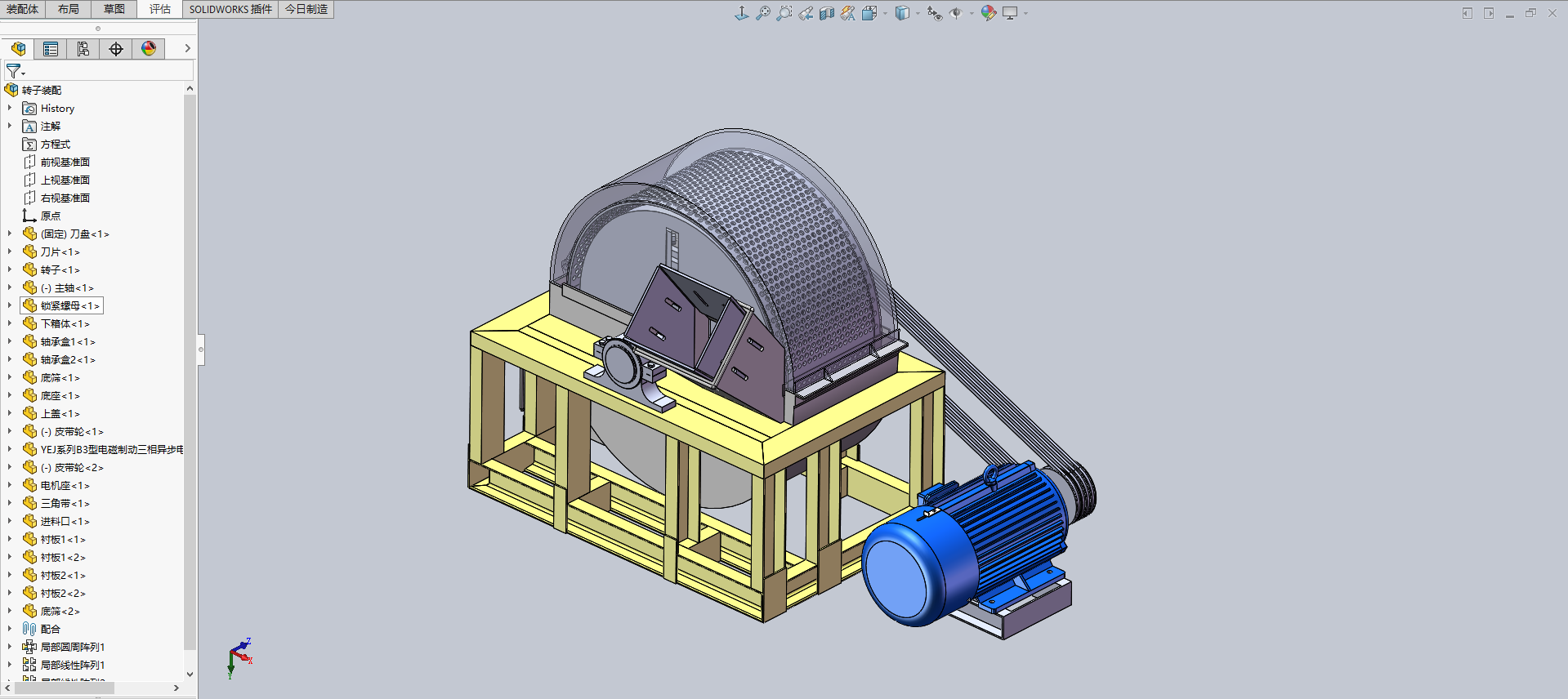
Task: Expand the 注解 node
Action: (x=10, y=126)
